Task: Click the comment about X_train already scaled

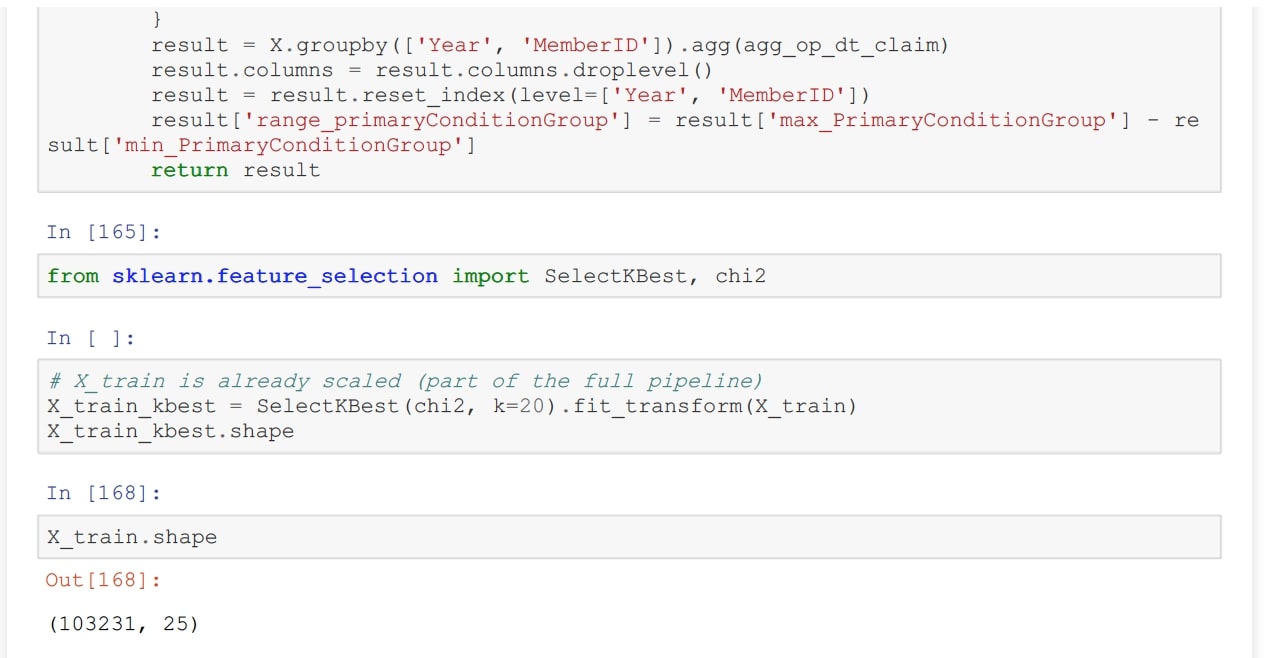Action: 405,381
